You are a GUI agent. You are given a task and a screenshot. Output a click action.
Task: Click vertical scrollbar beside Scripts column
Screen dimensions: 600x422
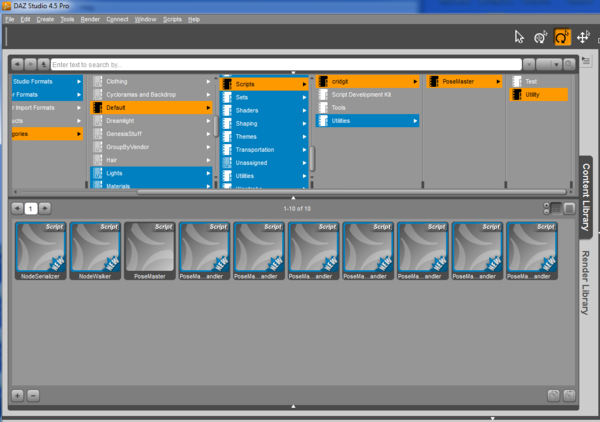click(x=312, y=158)
